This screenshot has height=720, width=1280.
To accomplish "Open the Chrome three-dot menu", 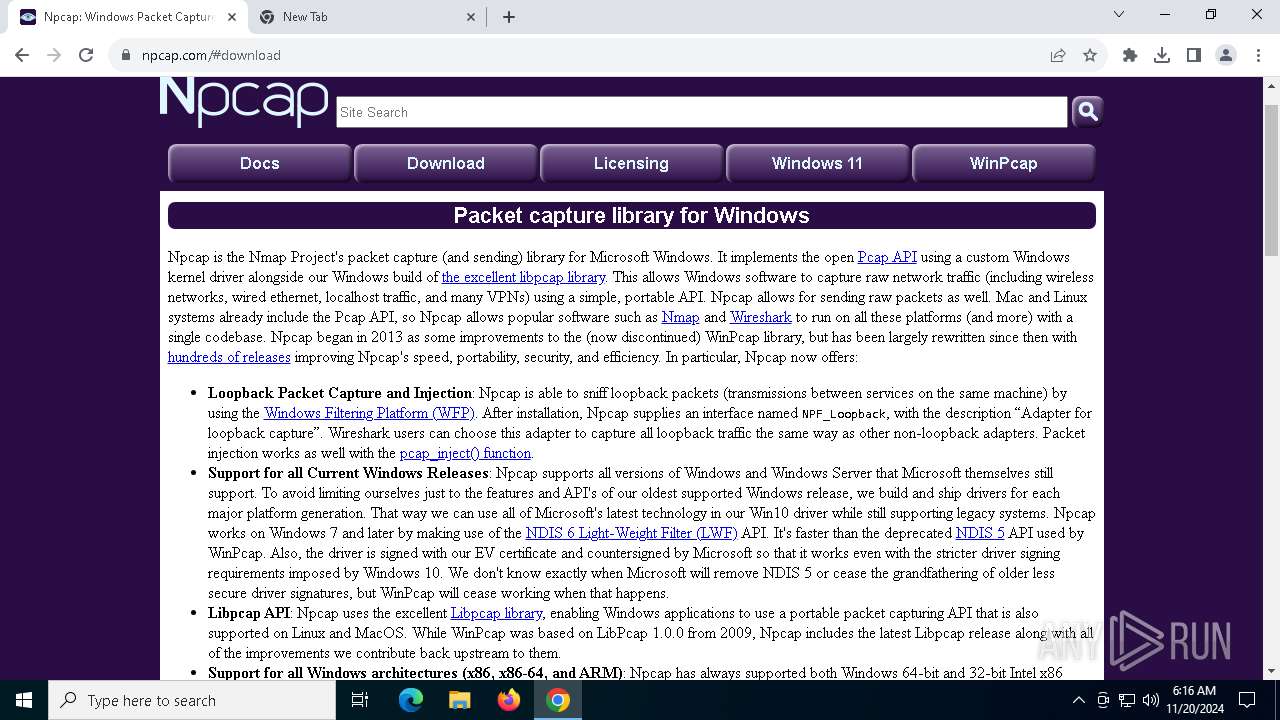I will click(x=1258, y=55).
